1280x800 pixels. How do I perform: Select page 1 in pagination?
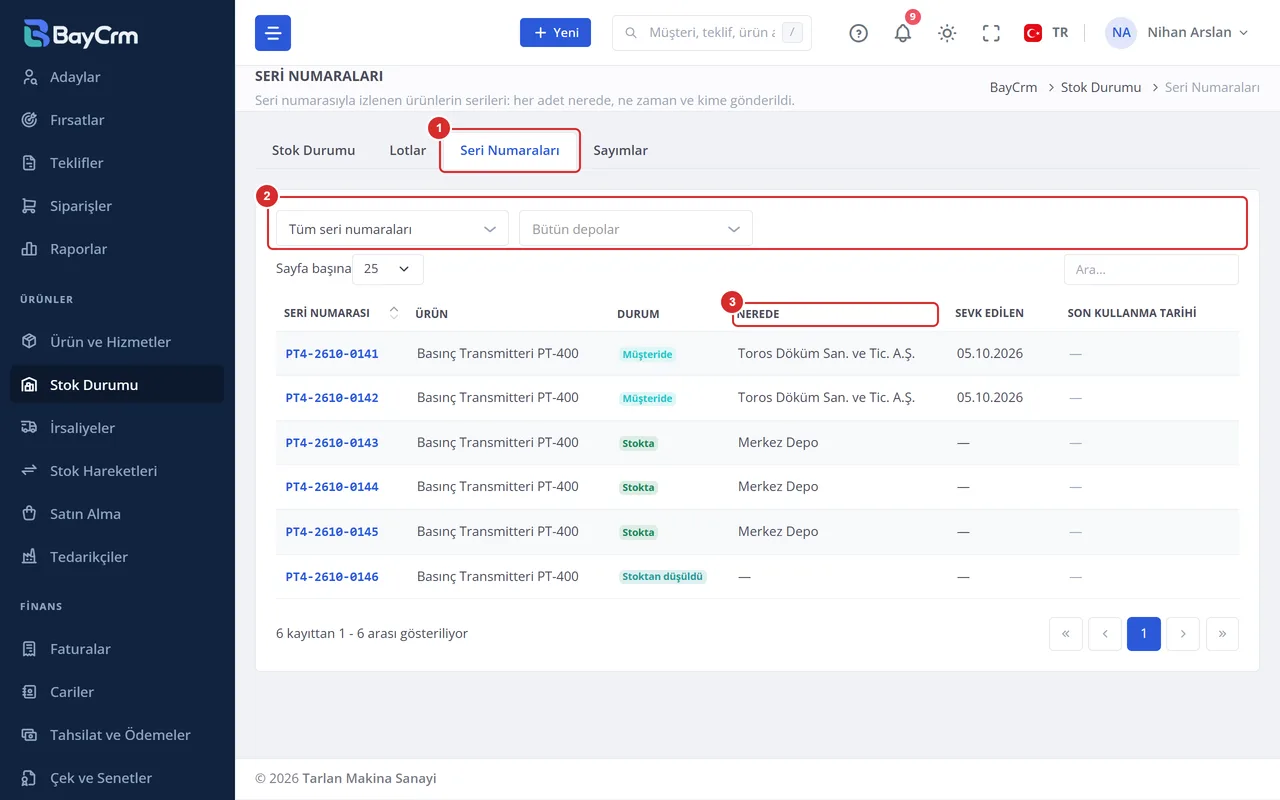[x=1144, y=634]
